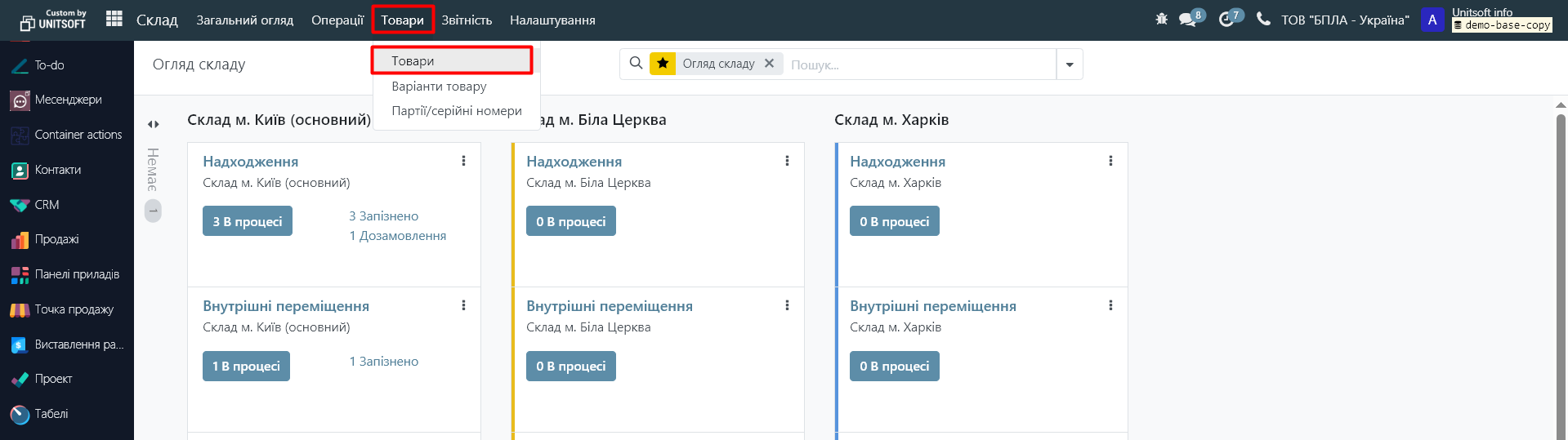Select Партії/серійні номери menu entry

pos(456,110)
